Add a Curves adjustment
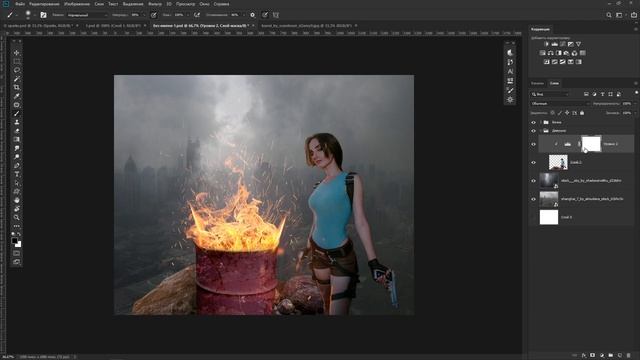Viewport: 640px width, 360px height. [563, 44]
